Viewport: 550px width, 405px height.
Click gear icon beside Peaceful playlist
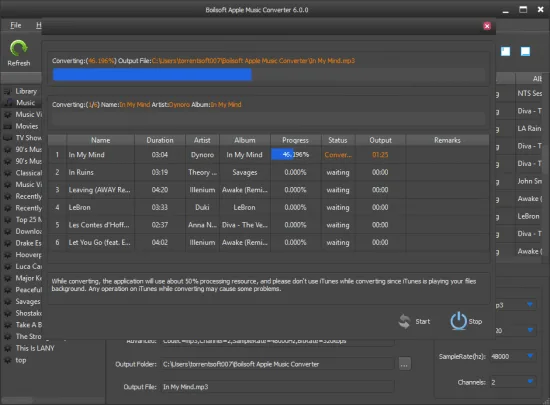click(x=8, y=290)
